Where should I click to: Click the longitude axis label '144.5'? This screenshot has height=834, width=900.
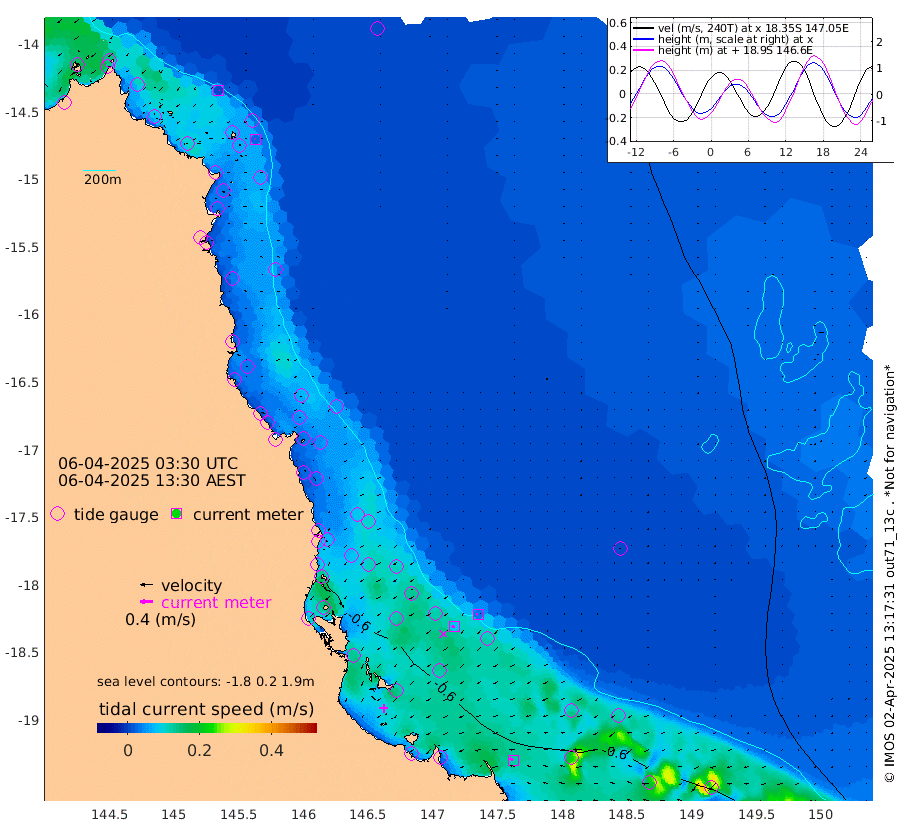(110, 814)
